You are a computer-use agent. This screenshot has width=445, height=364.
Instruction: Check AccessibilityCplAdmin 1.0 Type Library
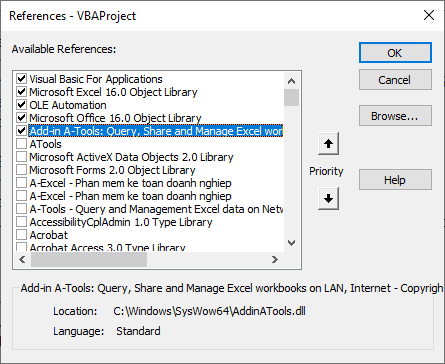pyautogui.click(x=22, y=222)
